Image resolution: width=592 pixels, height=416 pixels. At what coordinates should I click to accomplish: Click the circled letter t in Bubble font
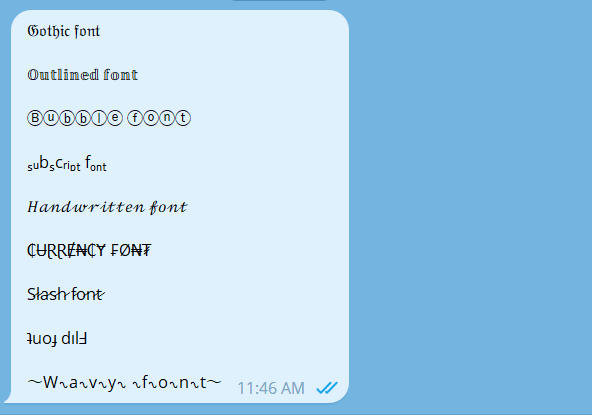tap(183, 118)
